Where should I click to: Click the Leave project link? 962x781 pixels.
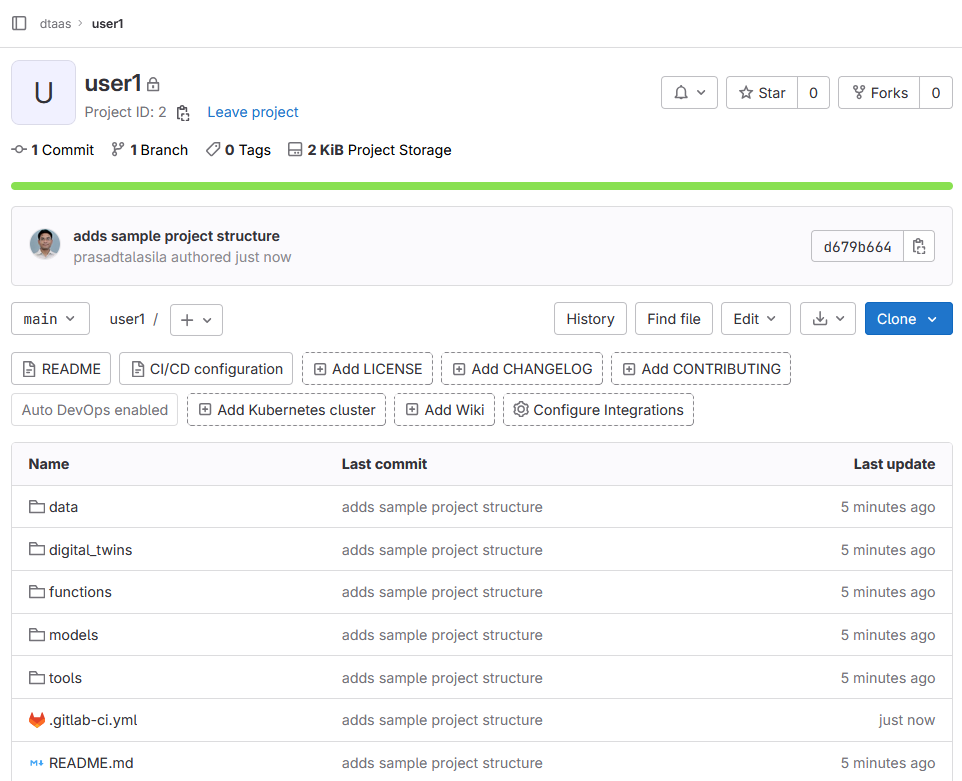tap(253, 112)
